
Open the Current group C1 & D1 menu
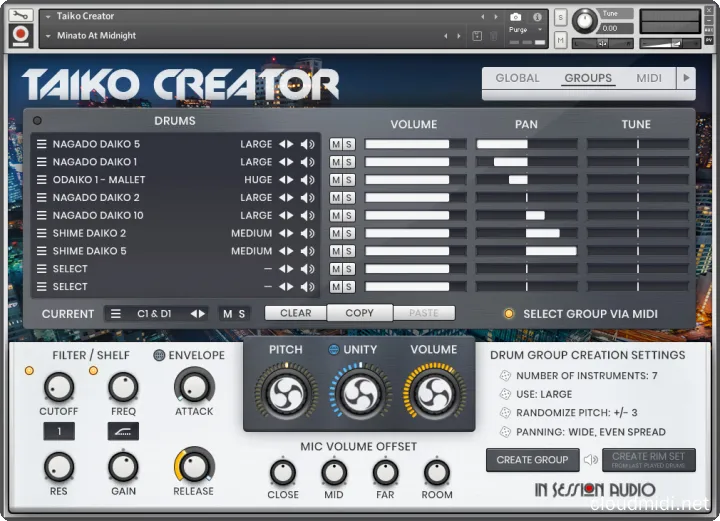116,314
